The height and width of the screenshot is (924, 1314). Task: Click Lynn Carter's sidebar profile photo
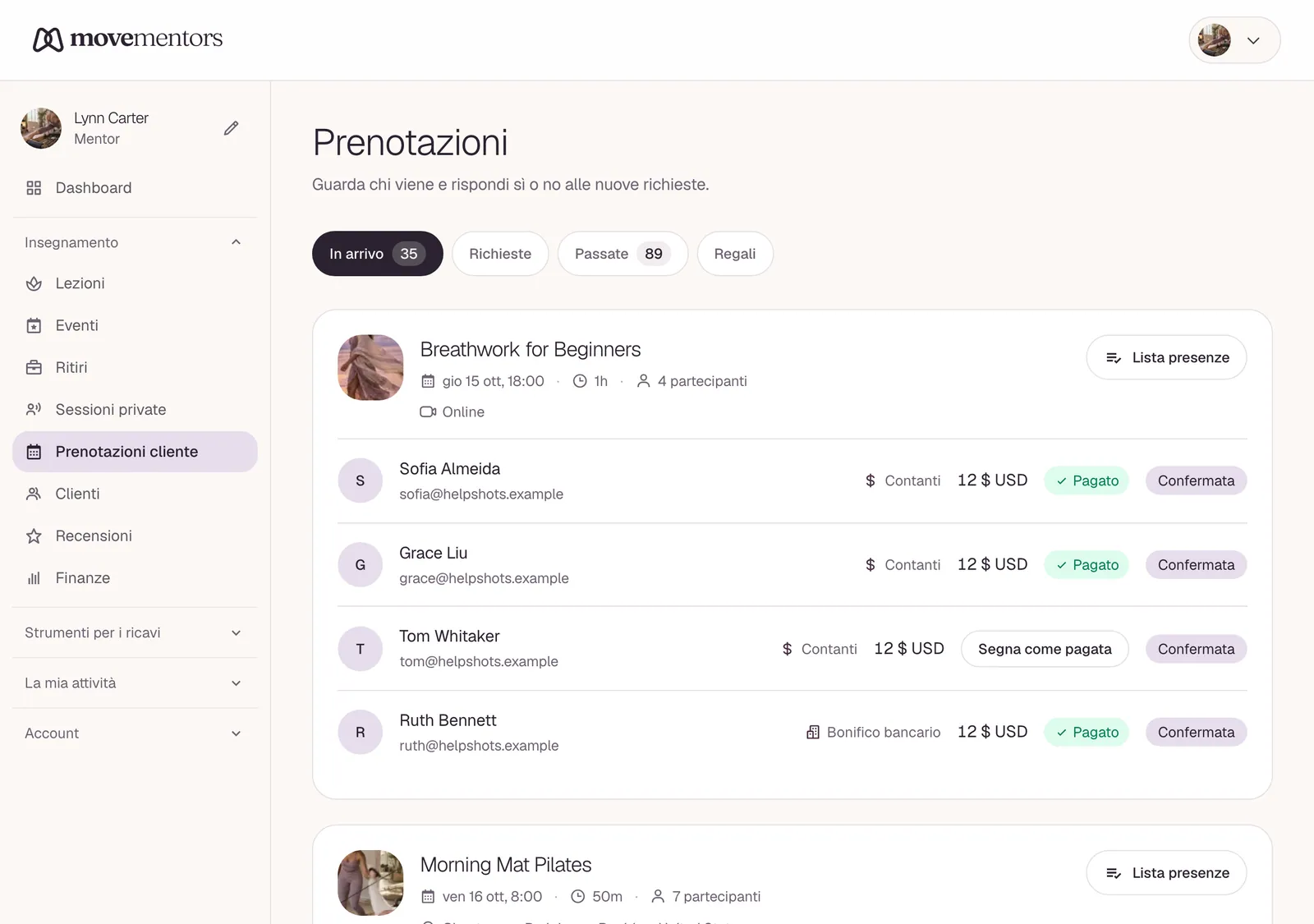pyautogui.click(x=41, y=128)
